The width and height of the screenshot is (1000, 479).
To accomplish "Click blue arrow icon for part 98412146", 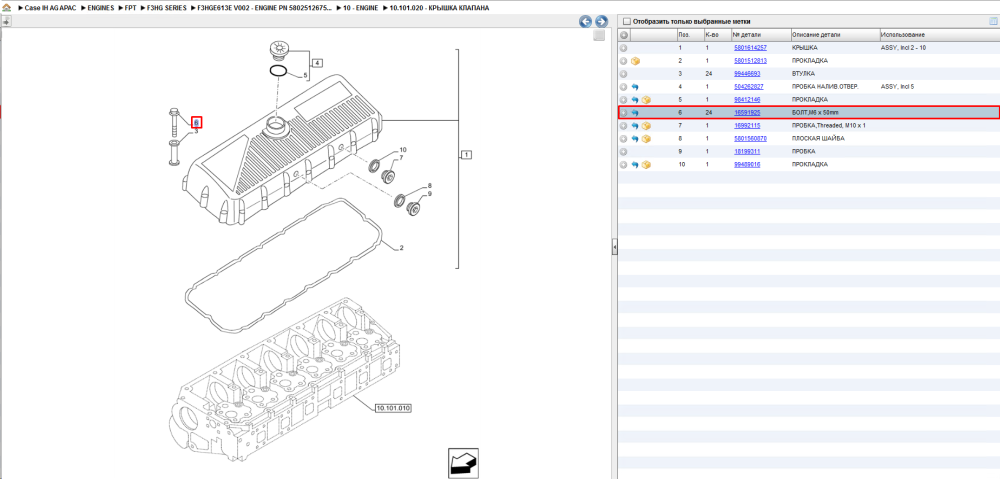I will pyautogui.click(x=635, y=99).
